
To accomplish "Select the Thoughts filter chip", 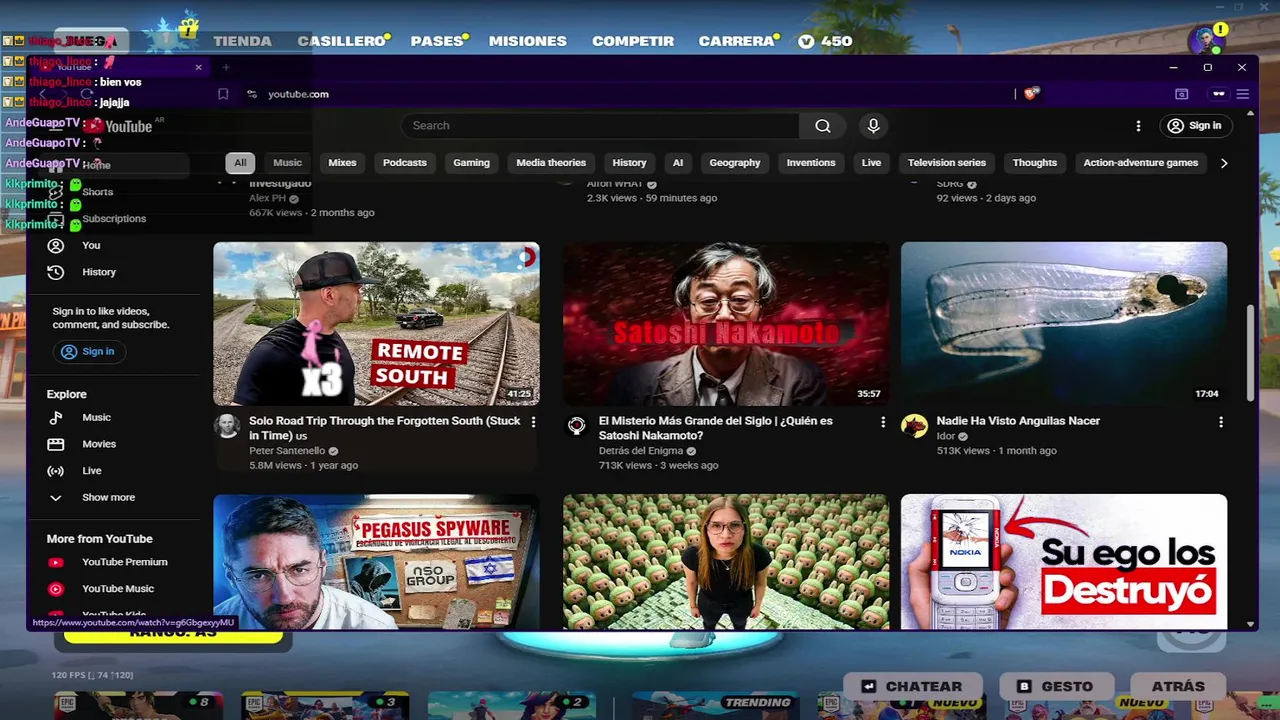I will (x=1035, y=163).
